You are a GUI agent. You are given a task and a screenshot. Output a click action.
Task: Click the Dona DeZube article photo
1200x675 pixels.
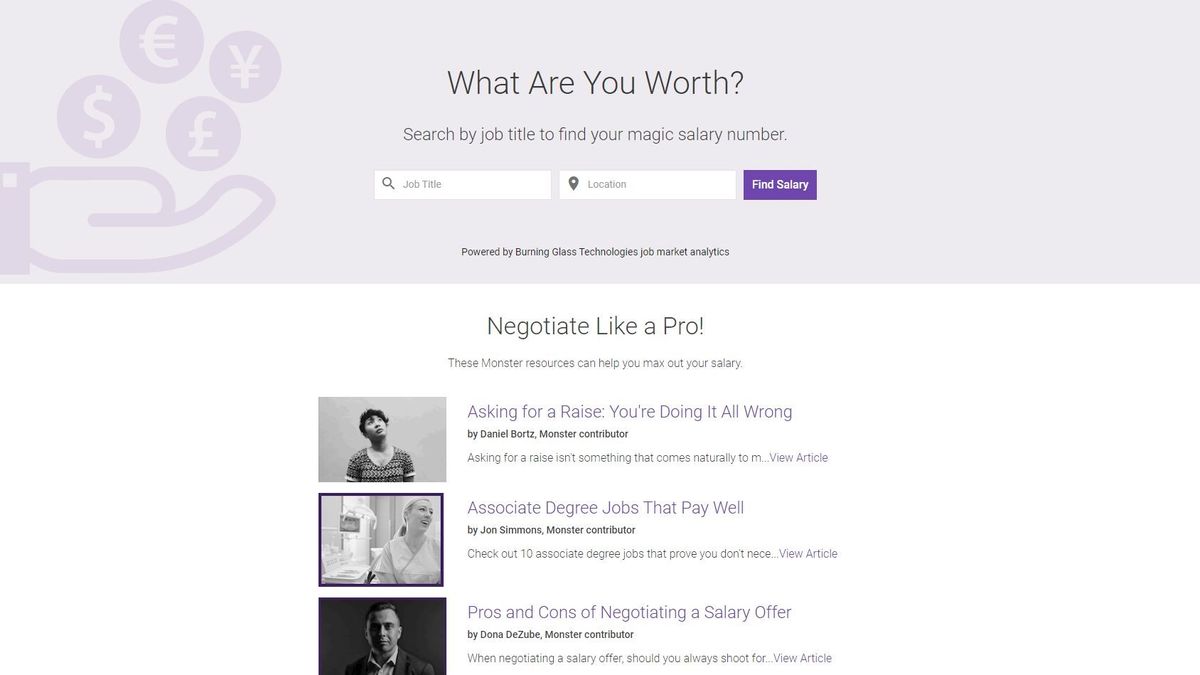381,637
